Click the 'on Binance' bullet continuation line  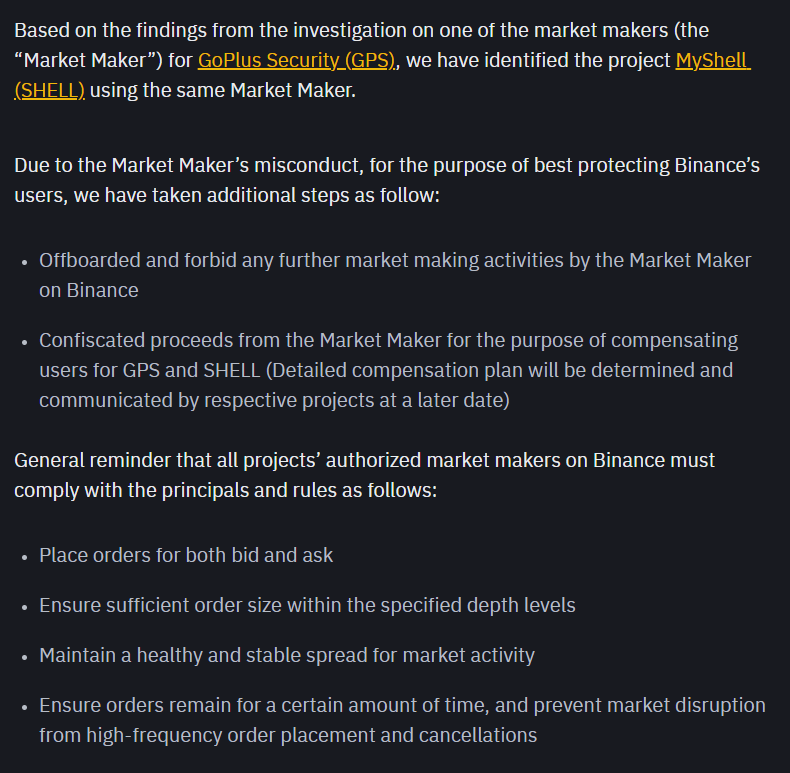click(89, 291)
